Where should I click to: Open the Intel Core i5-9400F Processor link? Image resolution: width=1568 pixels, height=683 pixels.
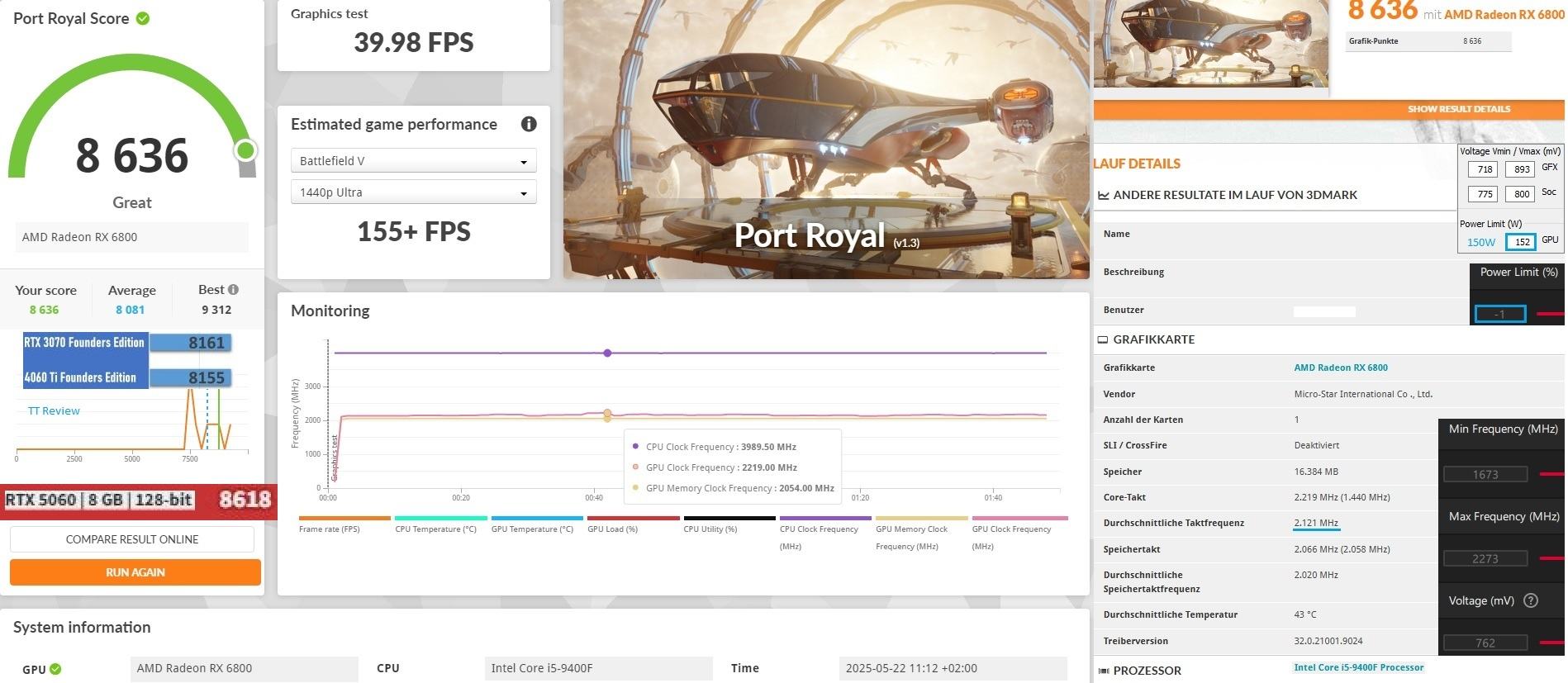point(1358,667)
